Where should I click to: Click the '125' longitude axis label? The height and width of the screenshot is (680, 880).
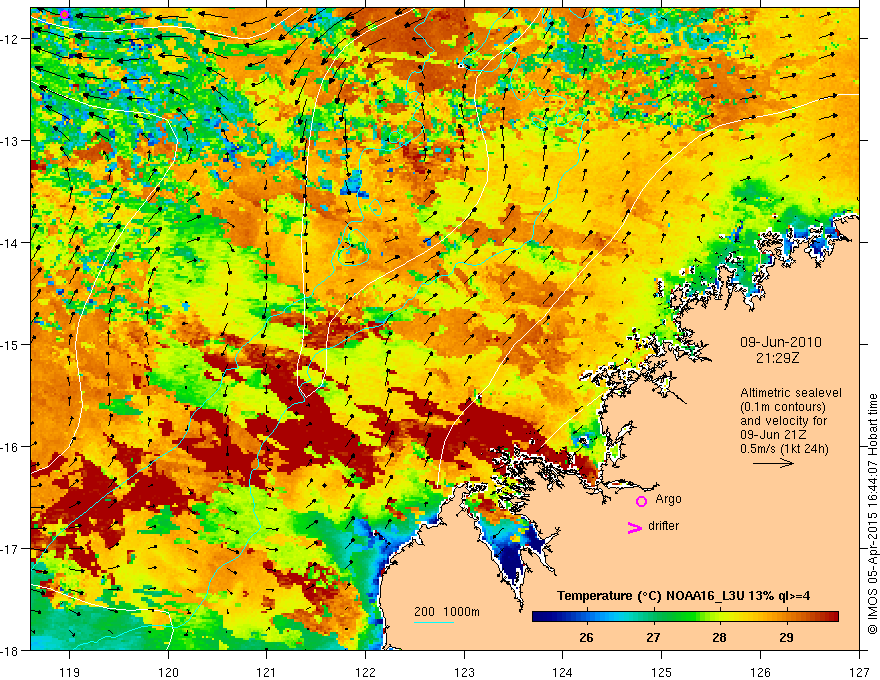[662, 672]
